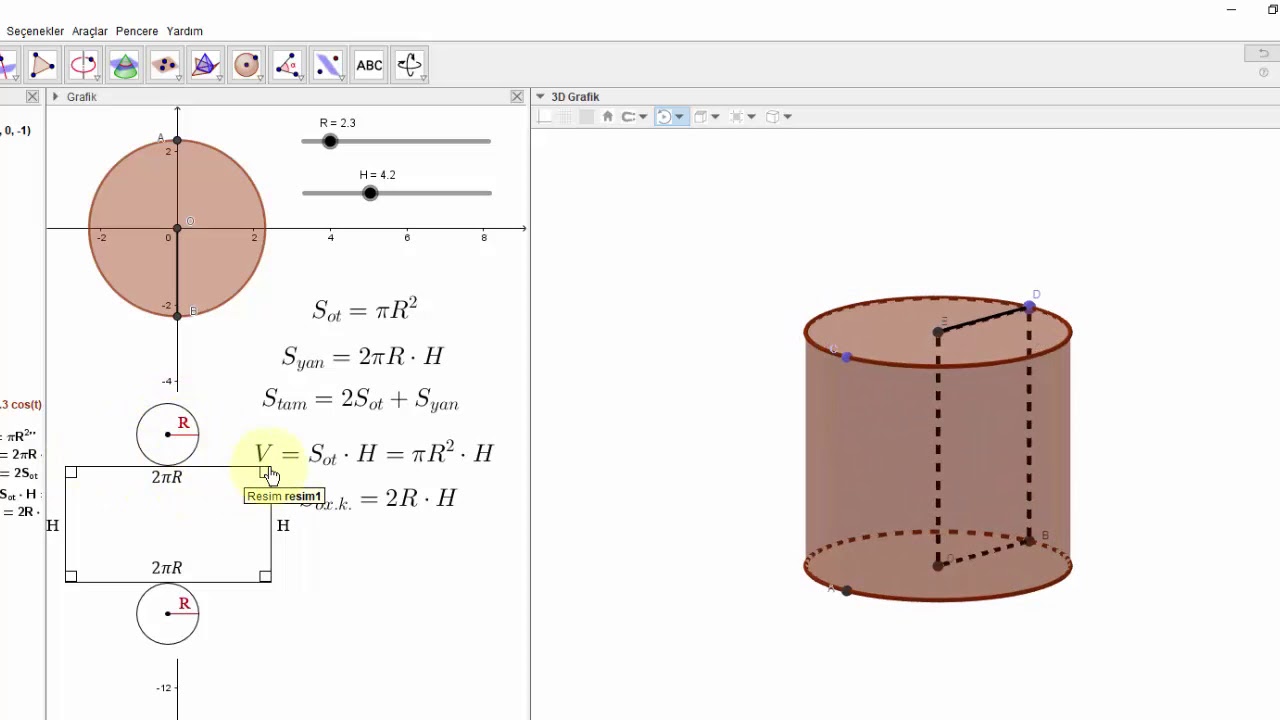Click the view direction icon in 3D style bar
The width and height of the screenshot is (1280, 720).
tap(736, 117)
